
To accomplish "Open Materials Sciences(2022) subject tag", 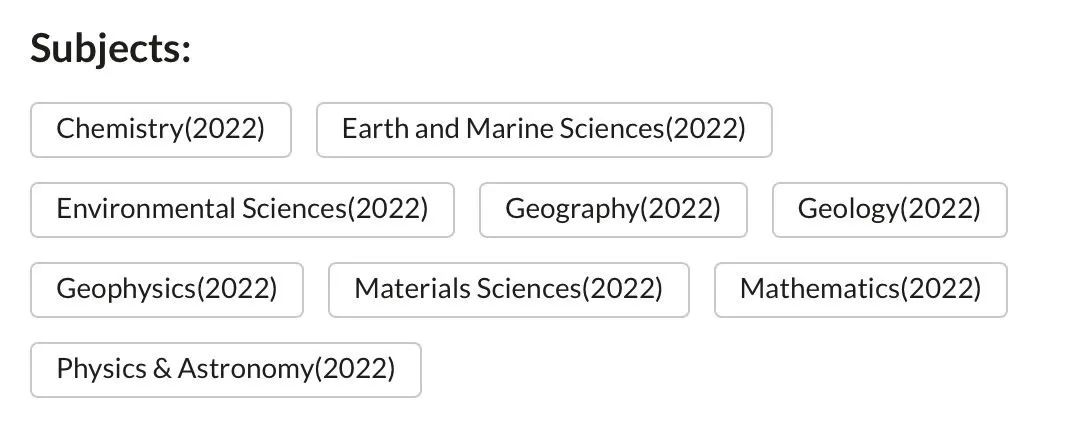I will [509, 289].
